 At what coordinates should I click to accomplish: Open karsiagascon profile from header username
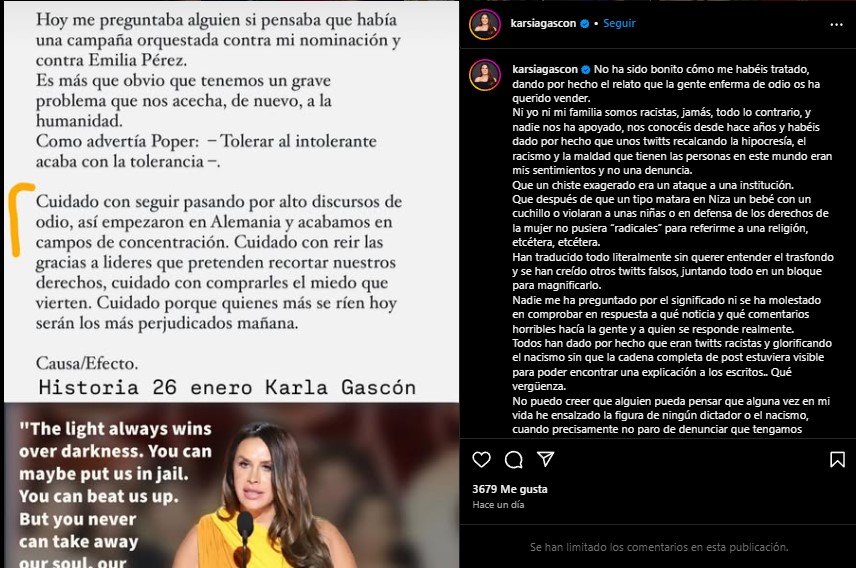[x=543, y=23]
